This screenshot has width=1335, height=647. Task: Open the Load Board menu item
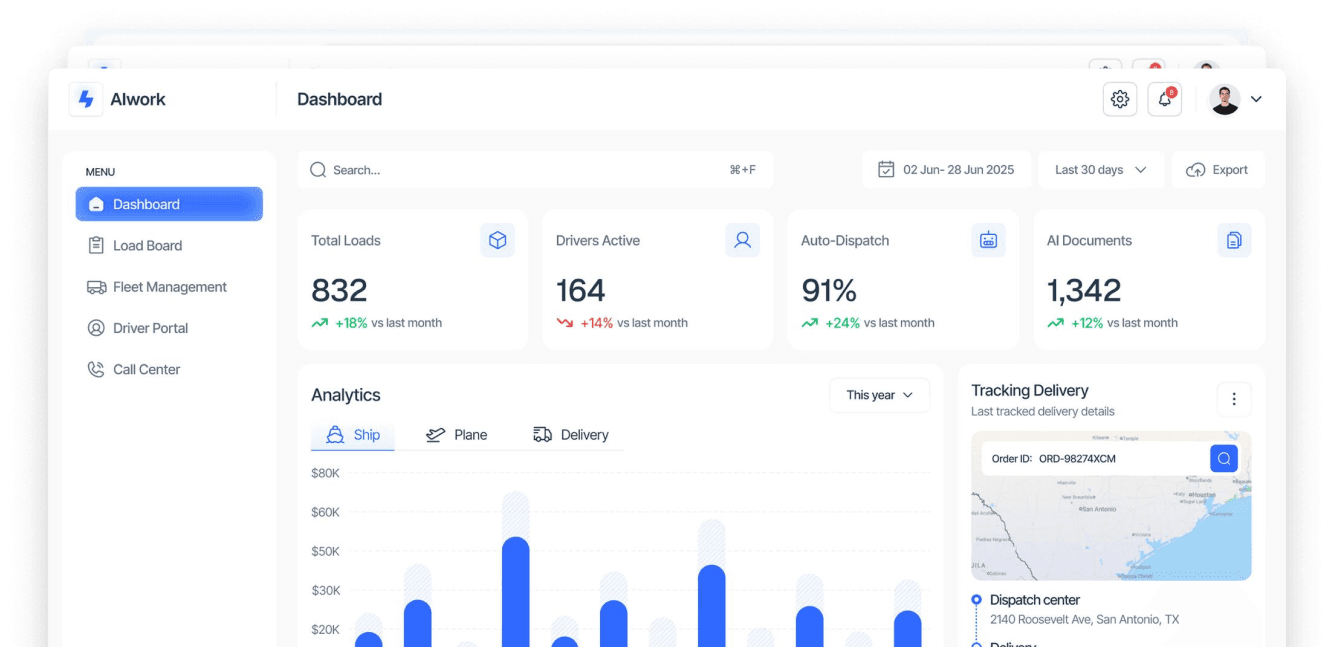tap(150, 245)
